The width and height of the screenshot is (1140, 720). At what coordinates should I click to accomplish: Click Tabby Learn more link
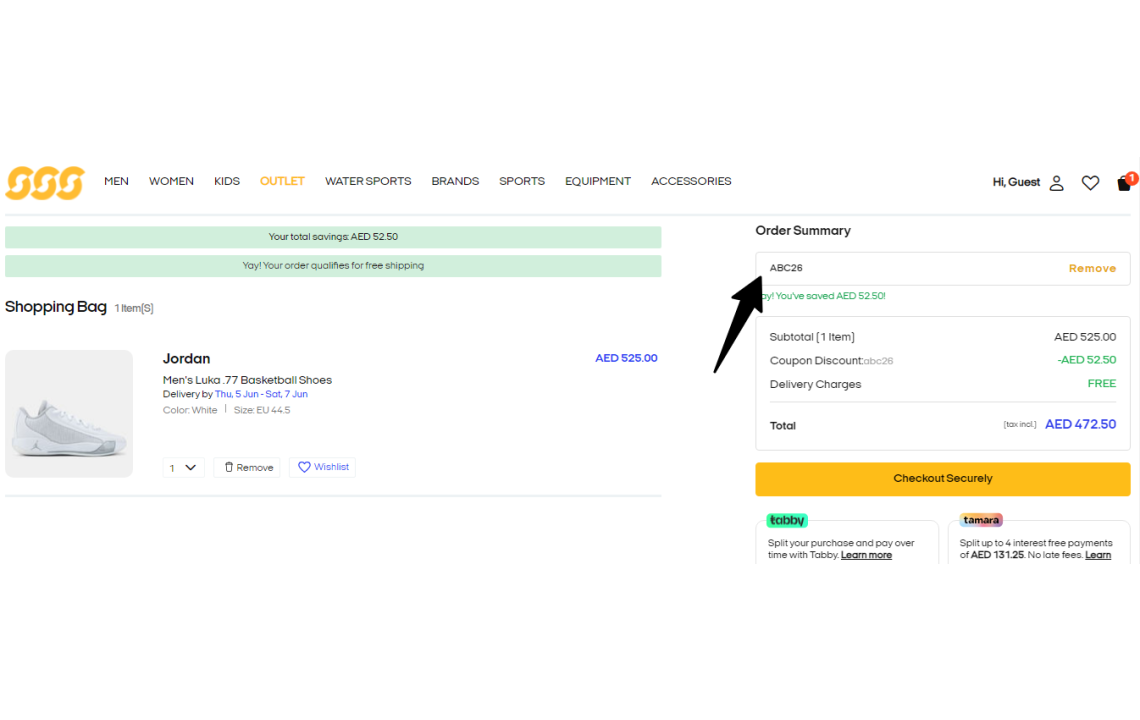pos(866,555)
